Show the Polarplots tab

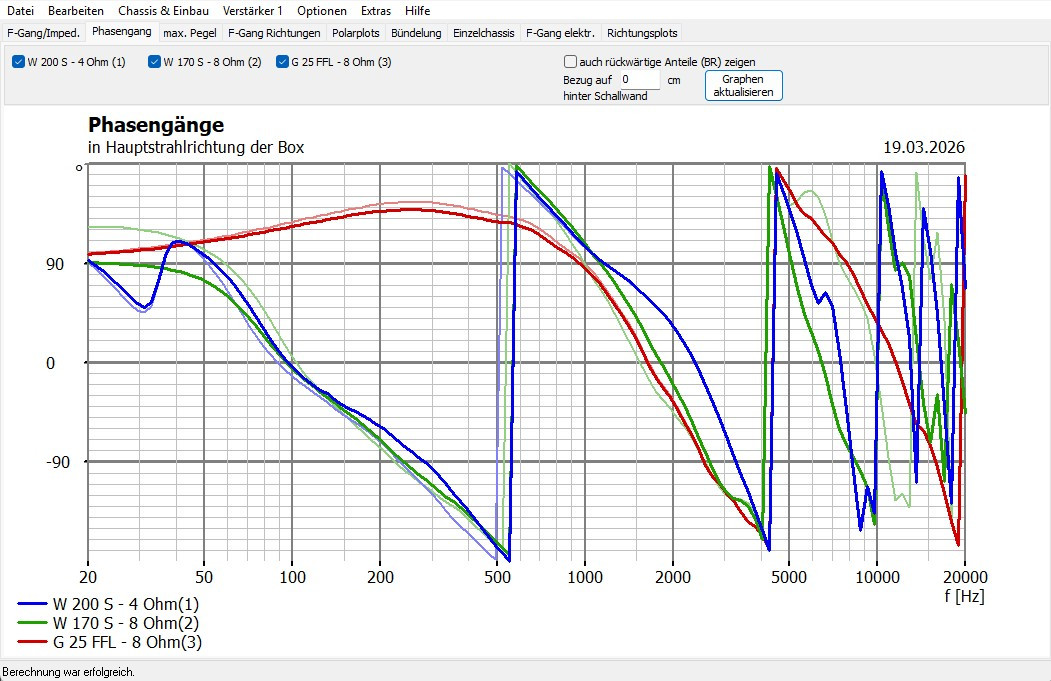355,32
